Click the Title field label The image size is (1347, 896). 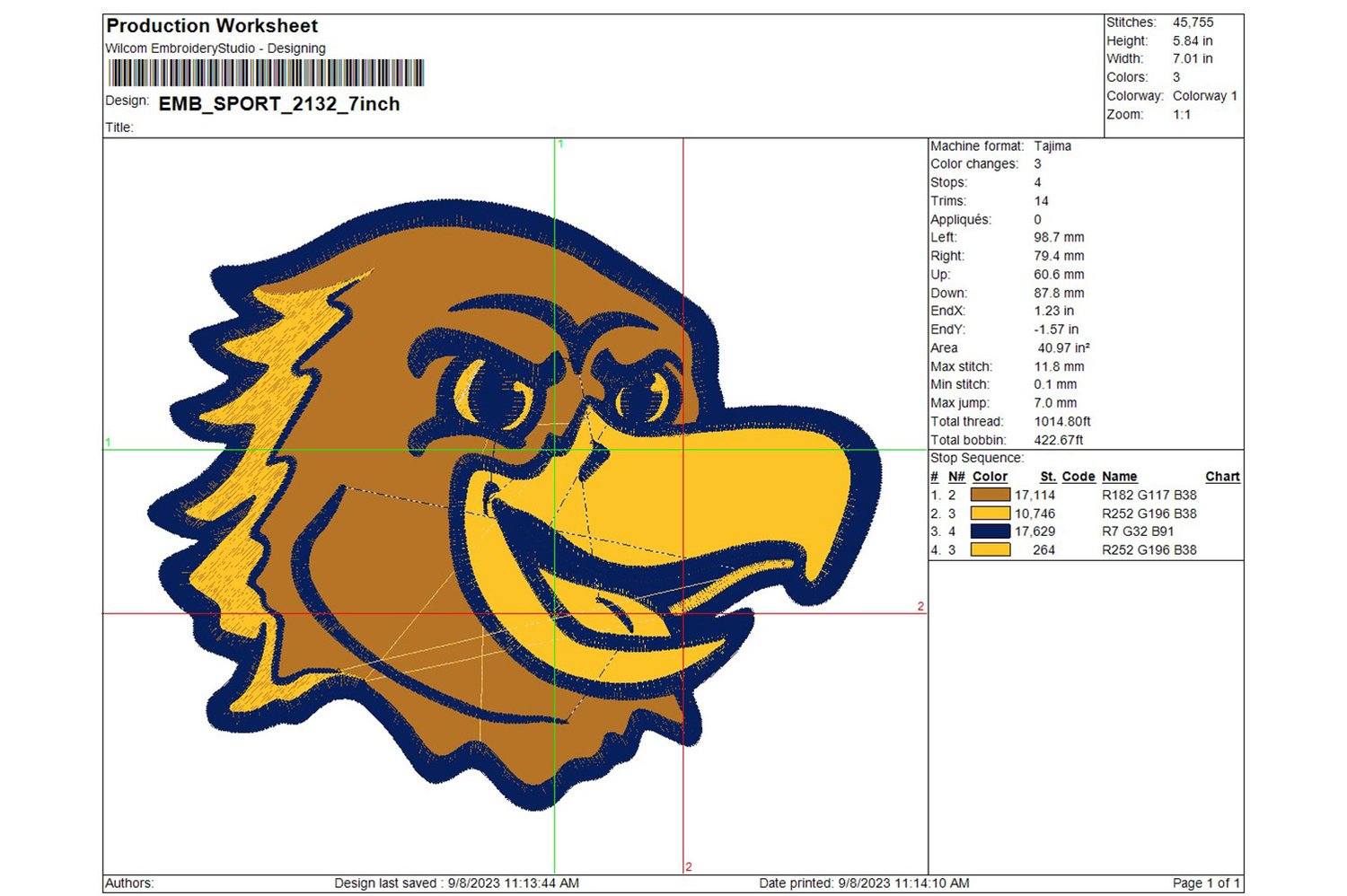(x=119, y=127)
